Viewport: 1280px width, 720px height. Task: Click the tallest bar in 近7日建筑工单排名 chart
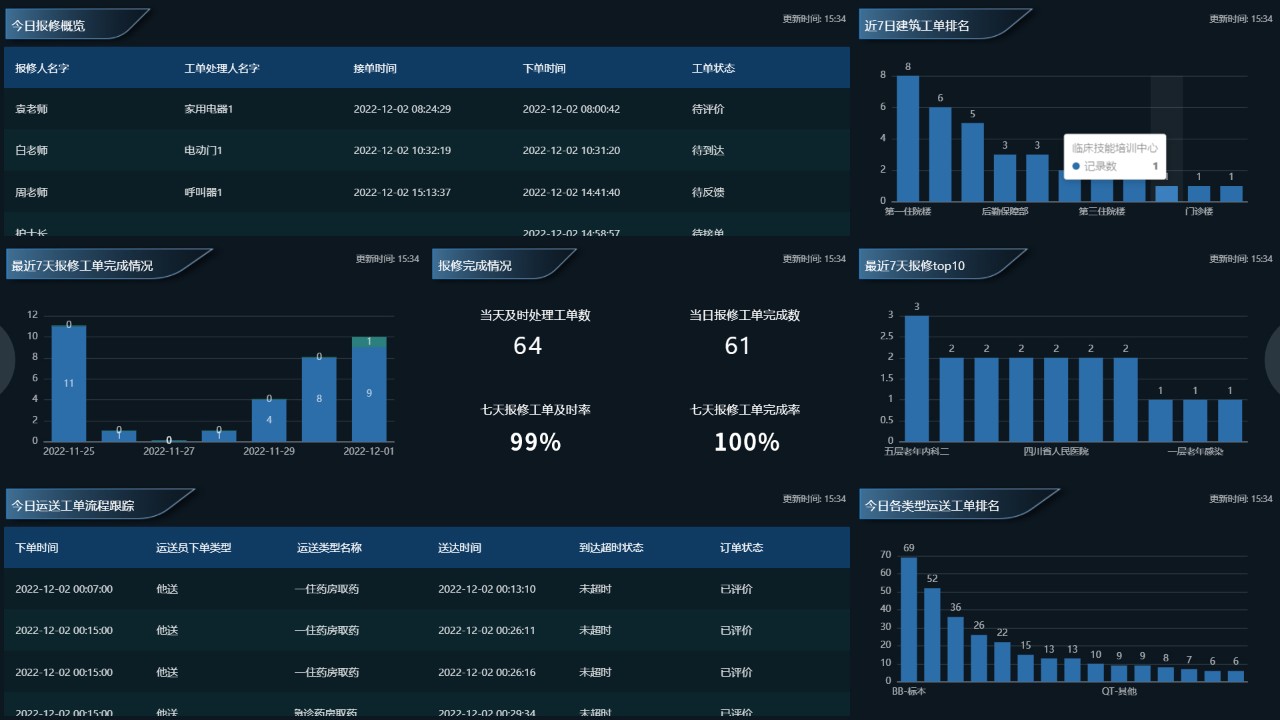[907, 139]
